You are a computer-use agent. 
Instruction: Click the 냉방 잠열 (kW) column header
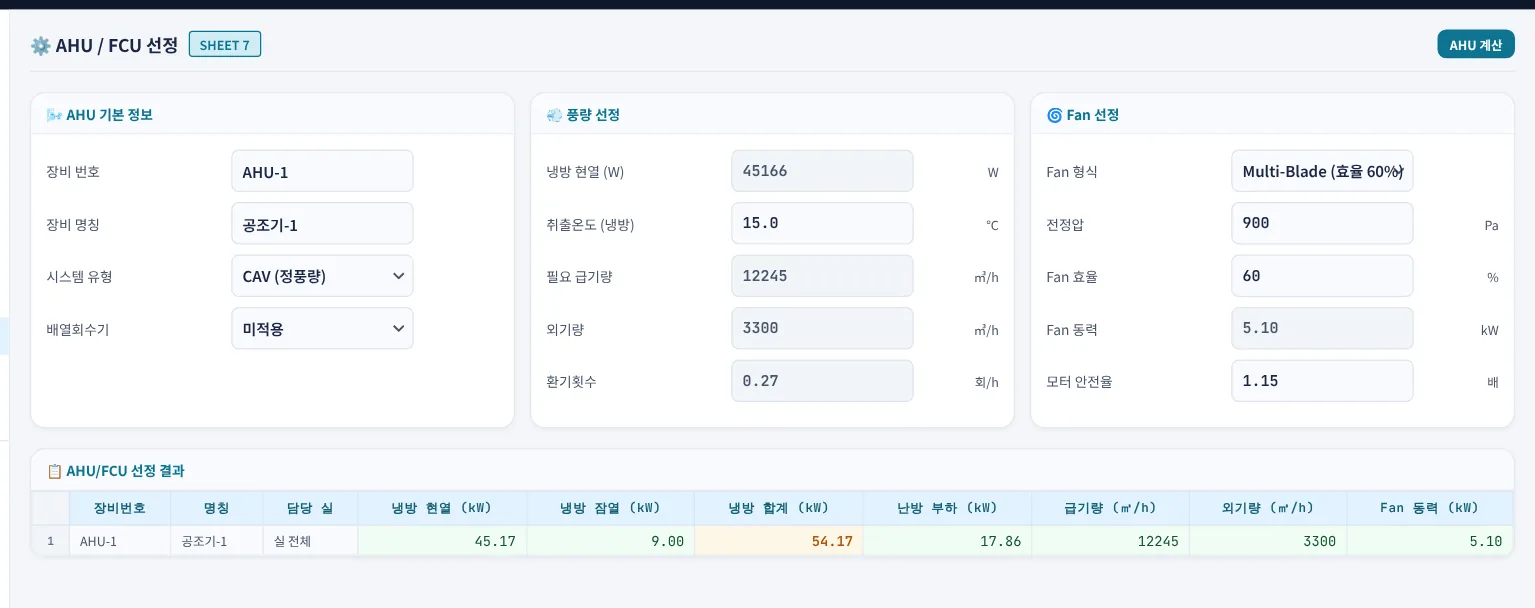610,508
